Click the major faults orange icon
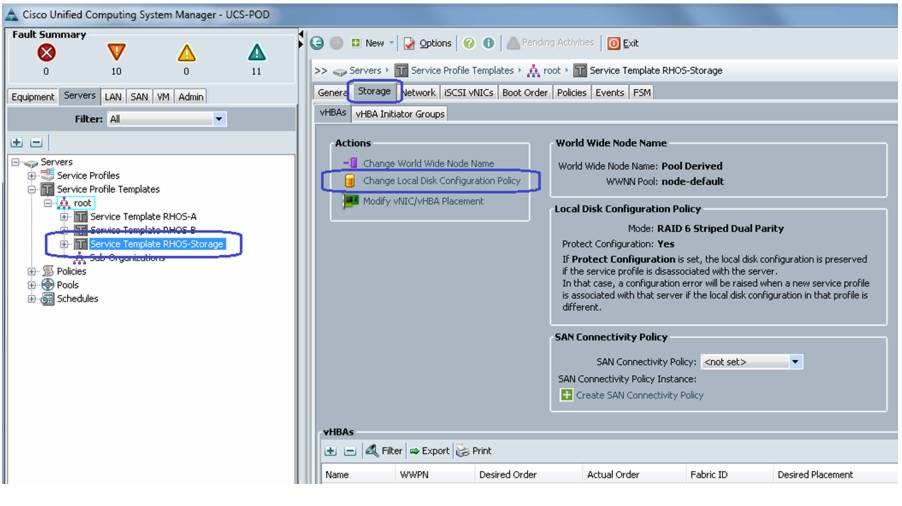This screenshot has height=506, width=902. (116, 52)
